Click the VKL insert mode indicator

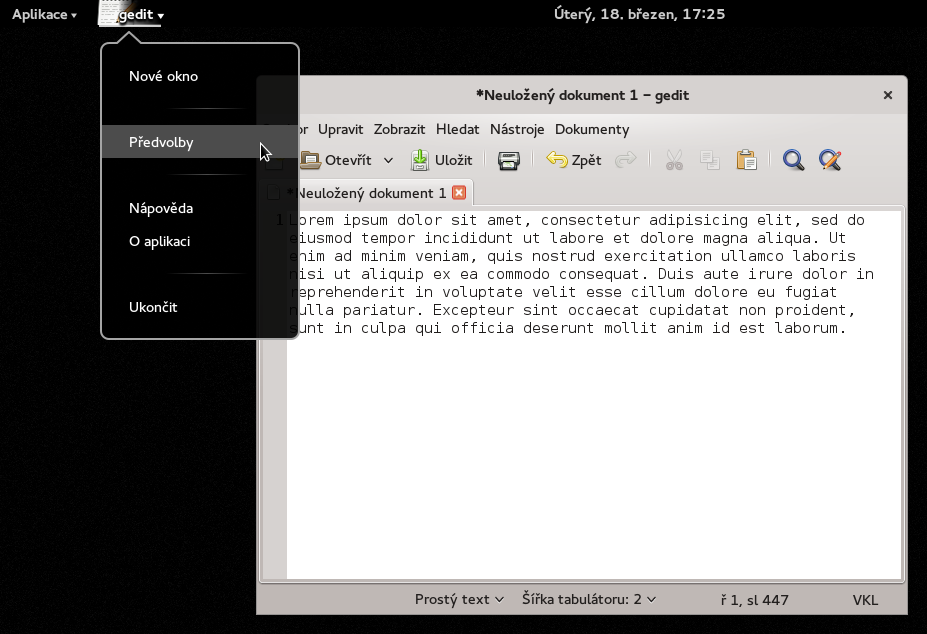865,600
